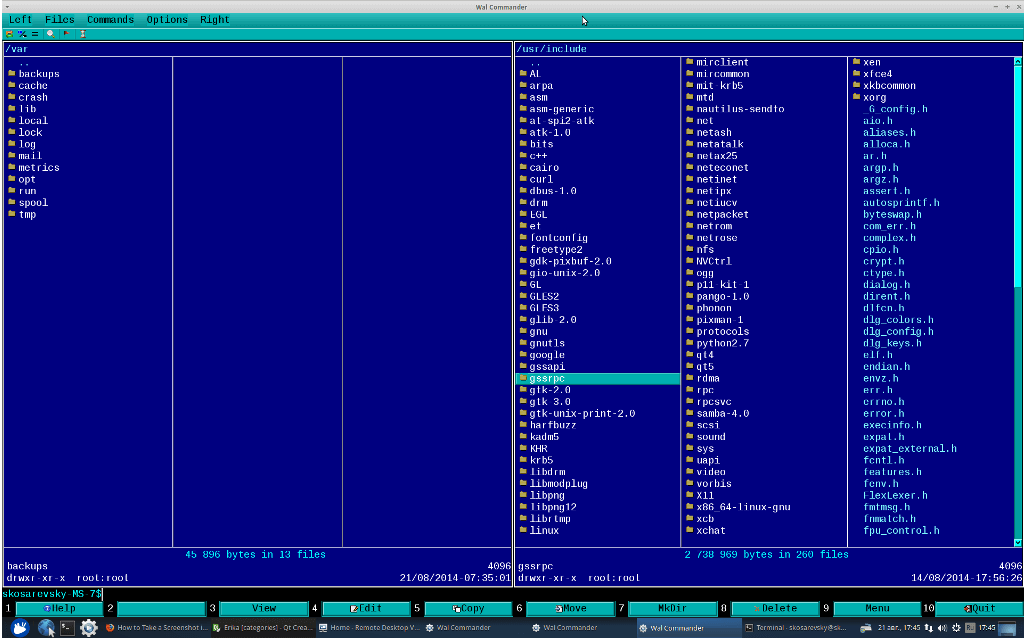
Task: Click the orange refresh icon in the toolbar
Action: [9, 33]
